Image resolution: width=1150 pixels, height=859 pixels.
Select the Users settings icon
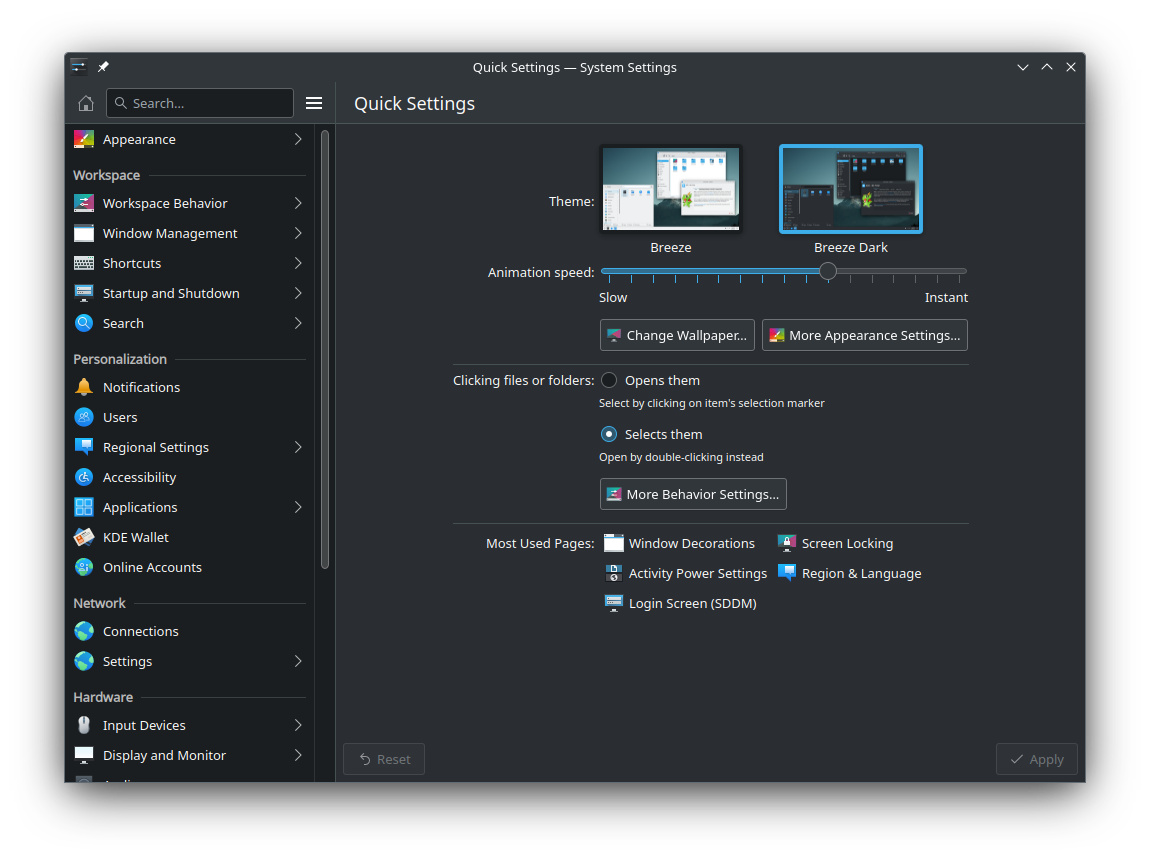85,417
